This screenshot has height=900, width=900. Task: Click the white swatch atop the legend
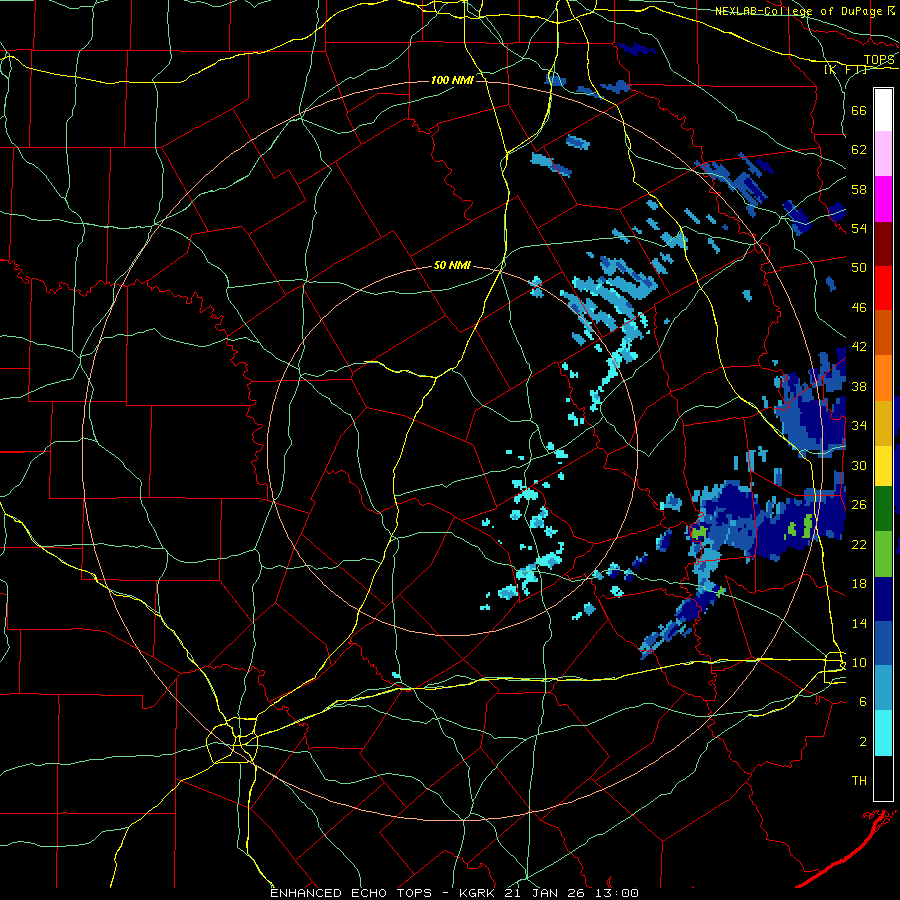tap(883, 110)
